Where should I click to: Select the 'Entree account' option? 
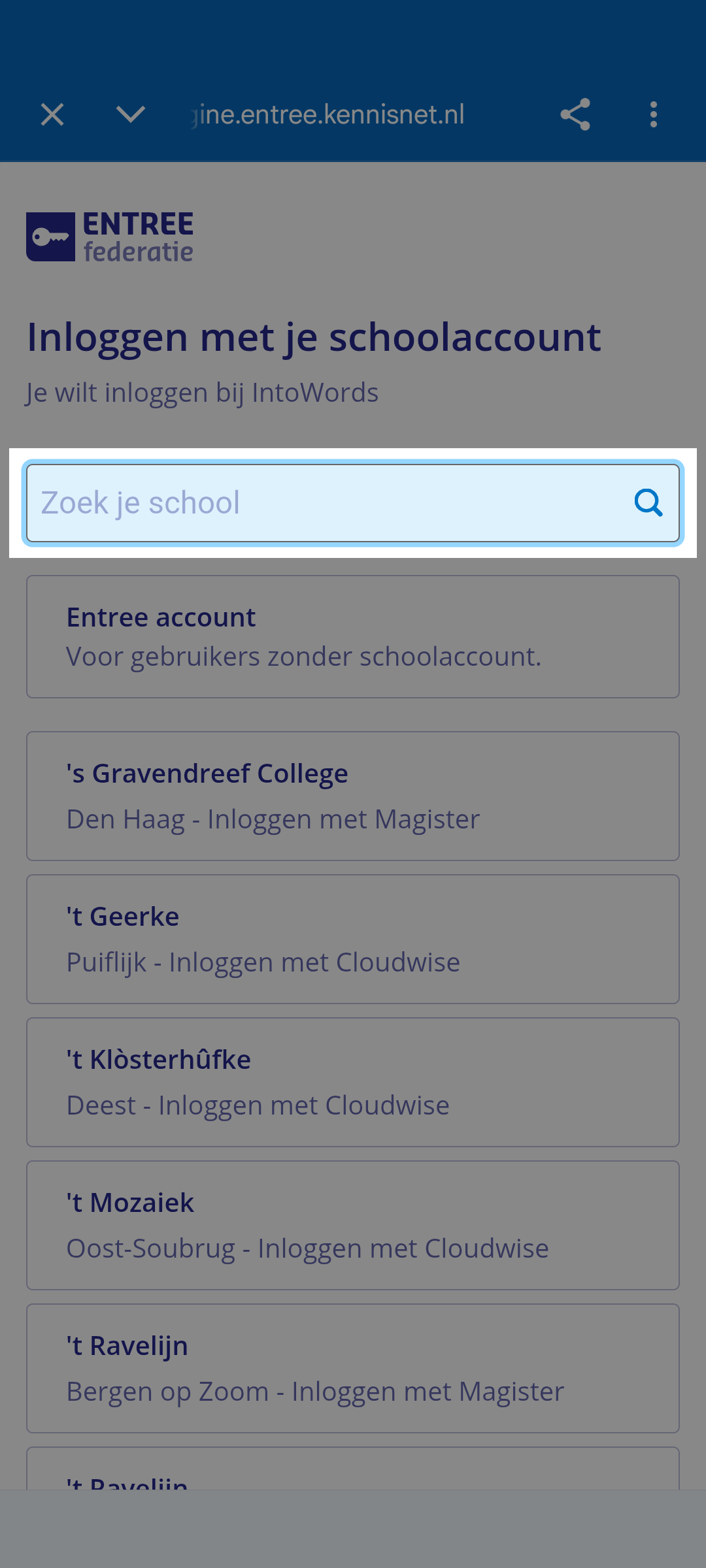353,637
